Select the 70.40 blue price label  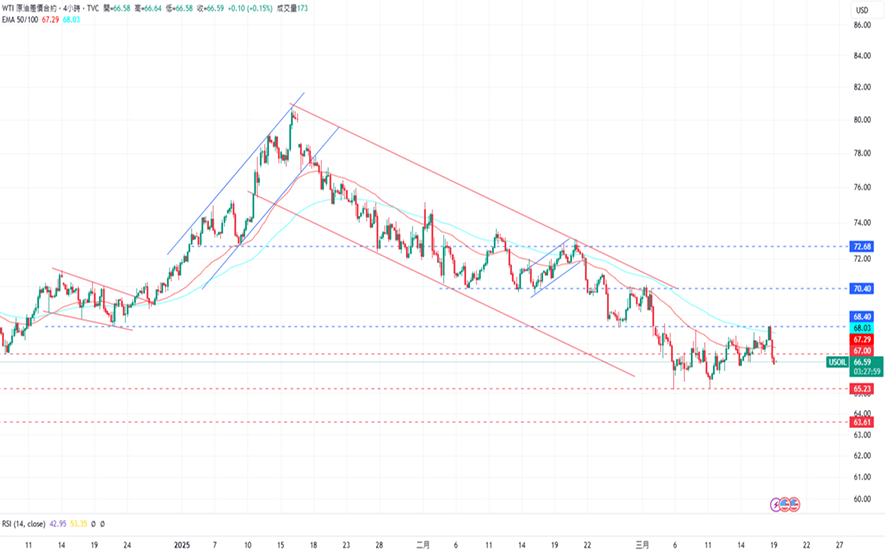coord(862,289)
